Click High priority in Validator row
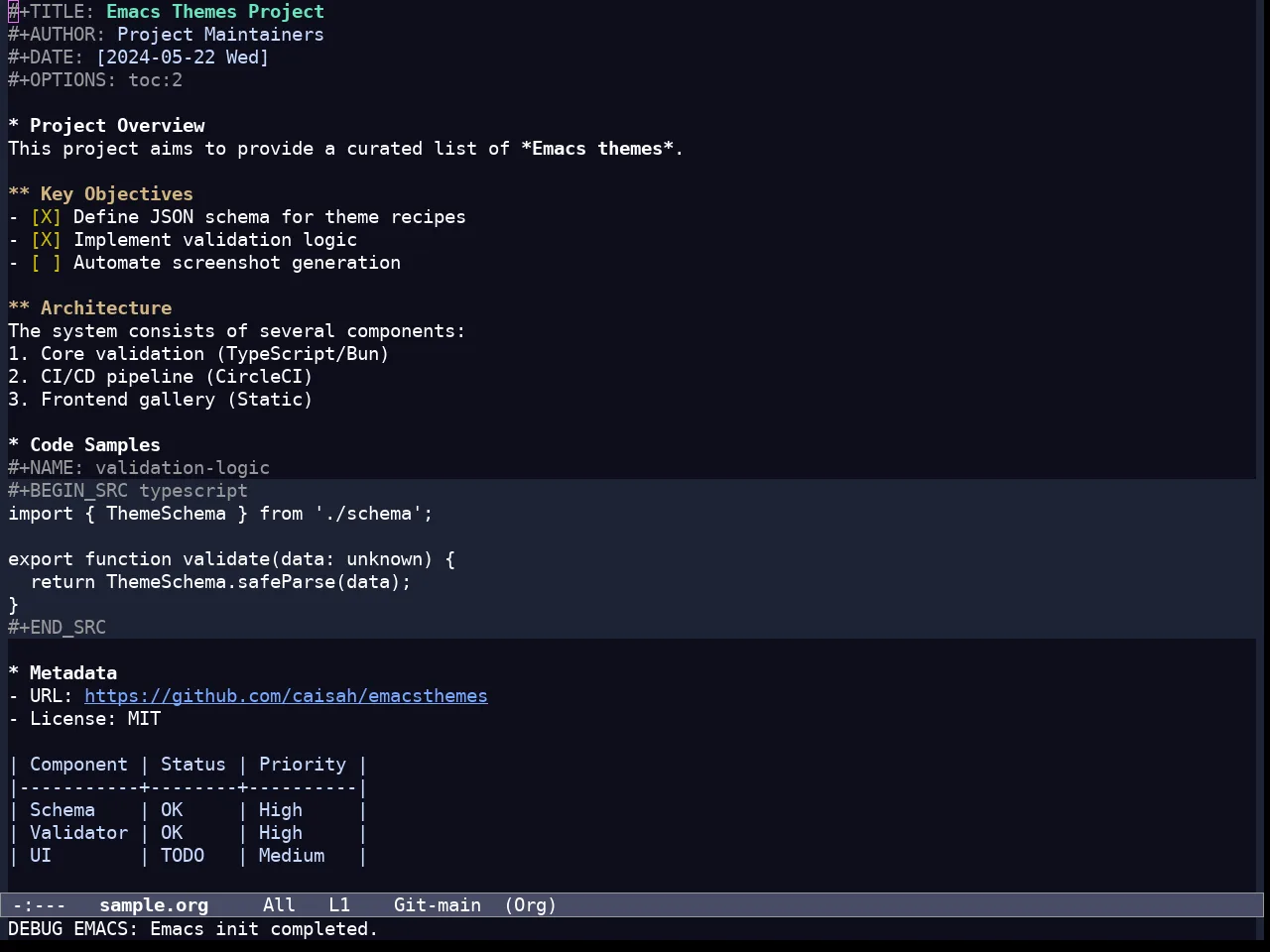 281,833
